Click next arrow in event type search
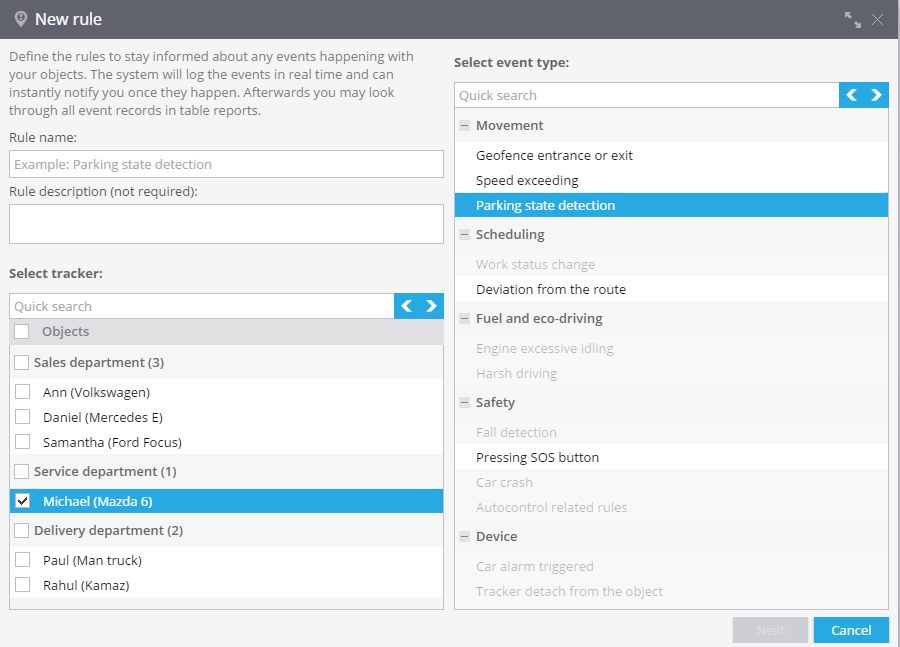The image size is (900, 647). (x=876, y=95)
